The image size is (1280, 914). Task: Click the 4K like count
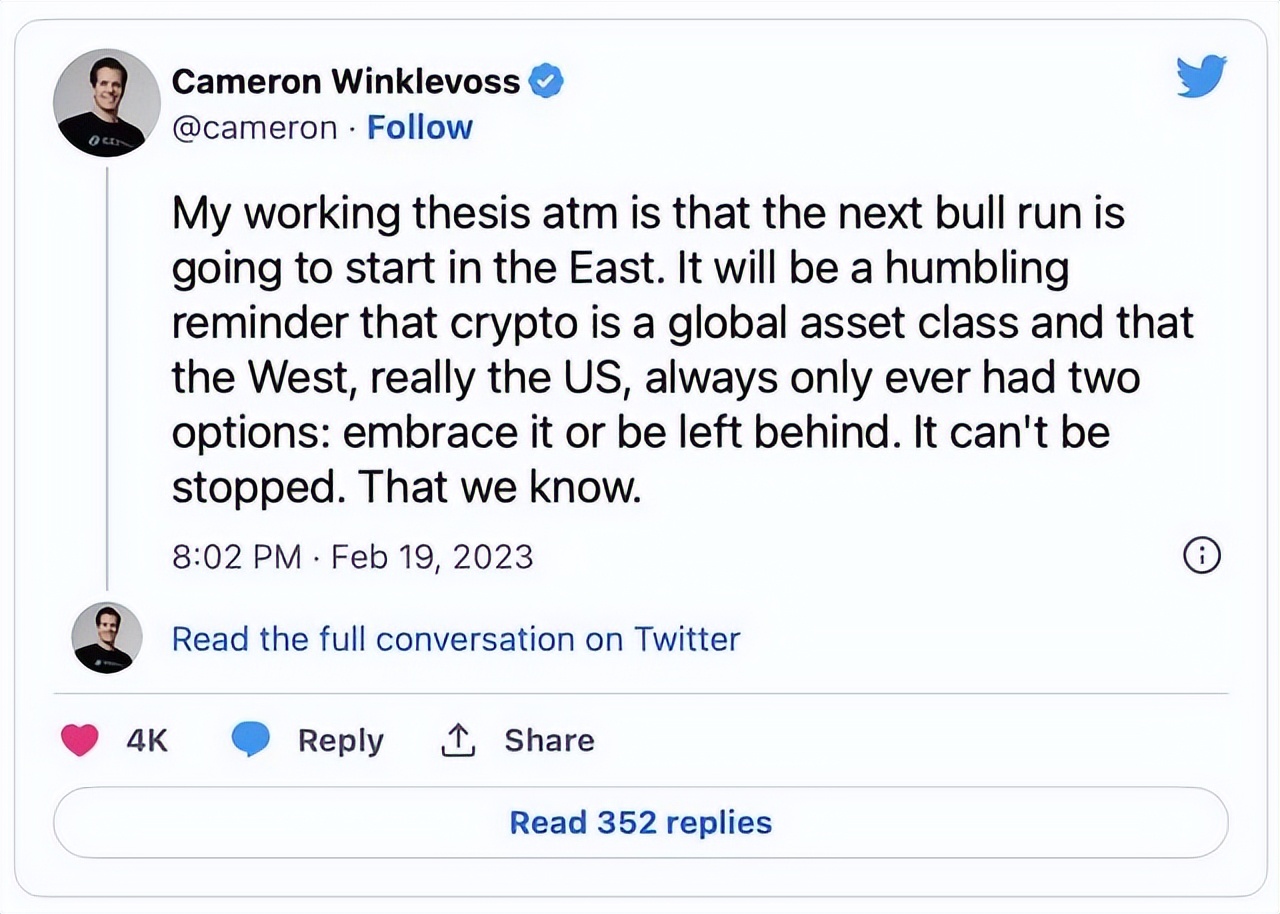coord(146,740)
